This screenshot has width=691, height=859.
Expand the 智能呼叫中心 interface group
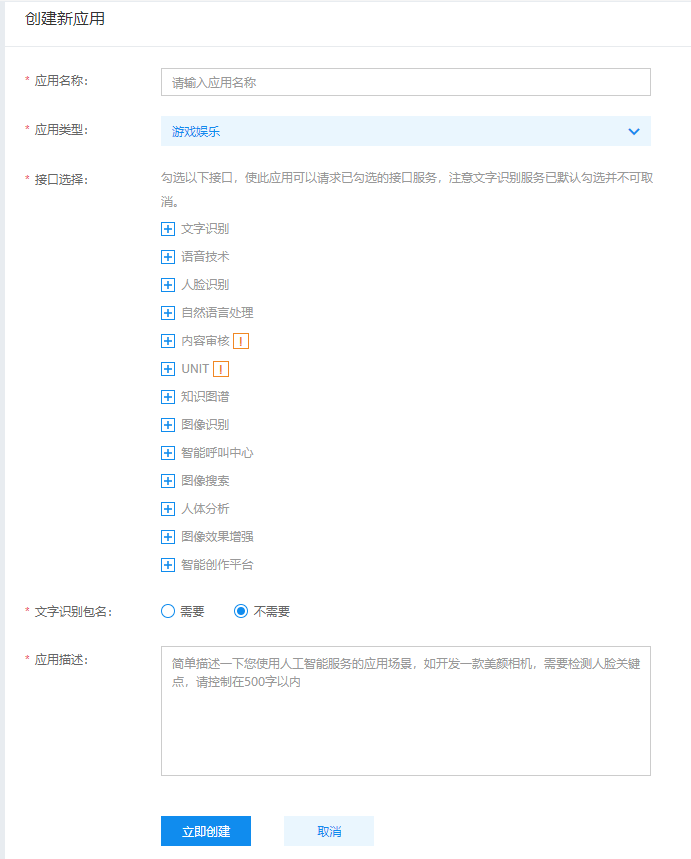click(x=168, y=453)
